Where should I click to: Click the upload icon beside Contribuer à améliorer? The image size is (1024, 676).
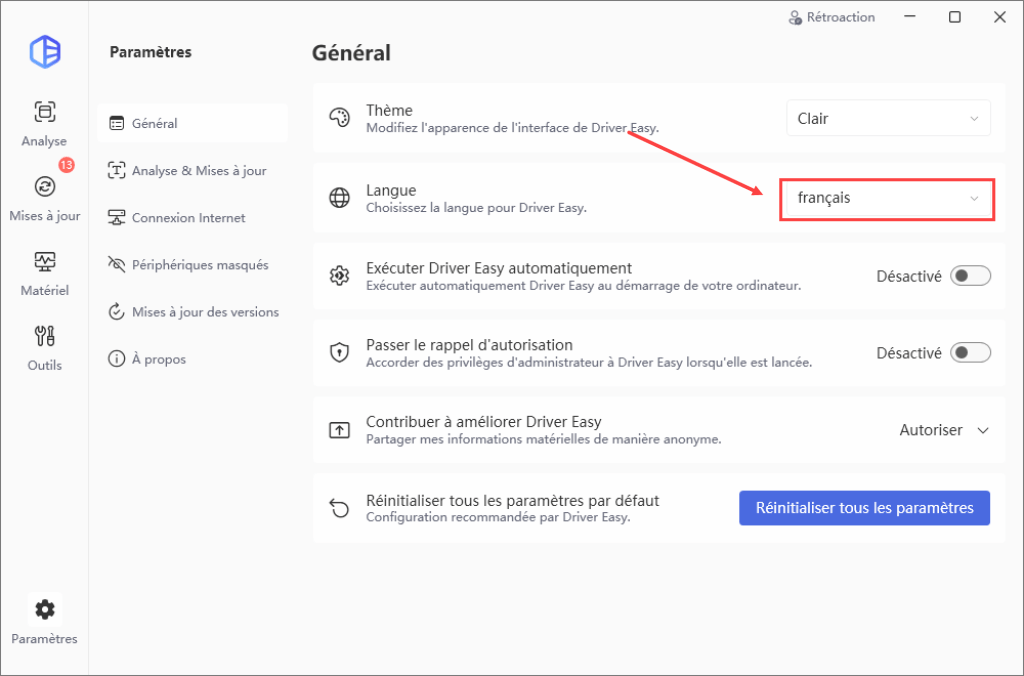pos(339,430)
